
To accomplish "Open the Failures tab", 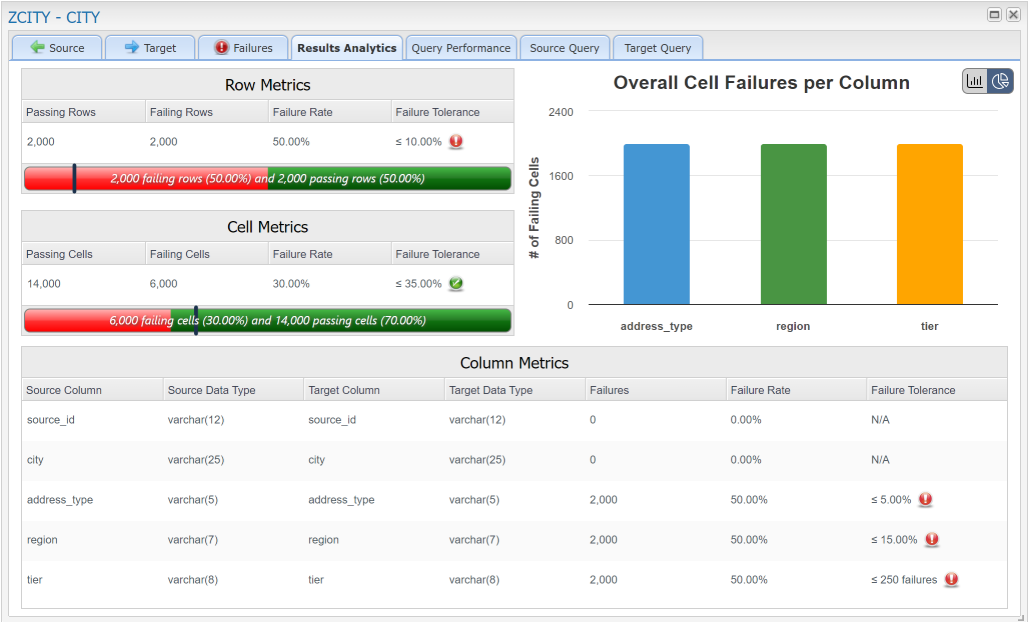I will click(243, 48).
